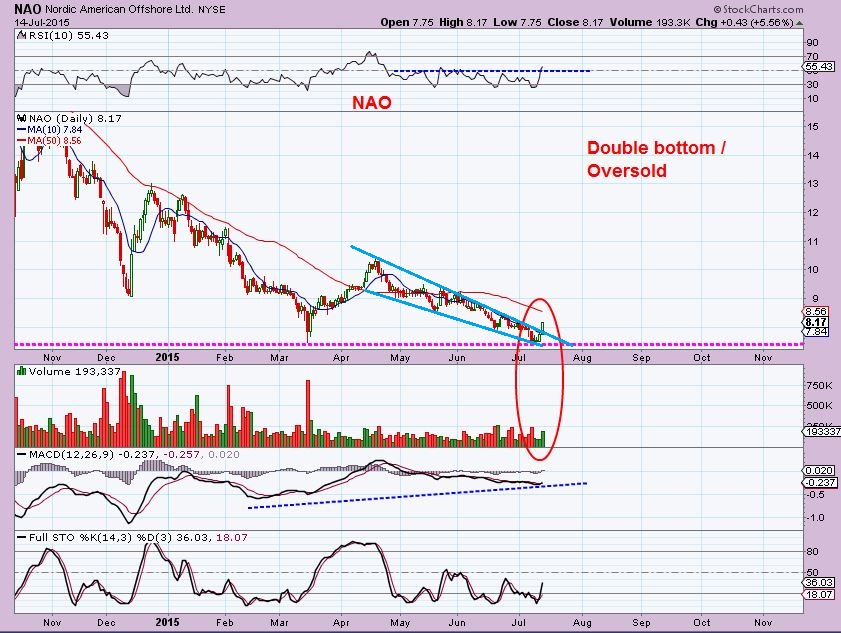Click the RSI legend icon beside RSI(10)
This screenshot has height=633, width=841.
coord(21,35)
